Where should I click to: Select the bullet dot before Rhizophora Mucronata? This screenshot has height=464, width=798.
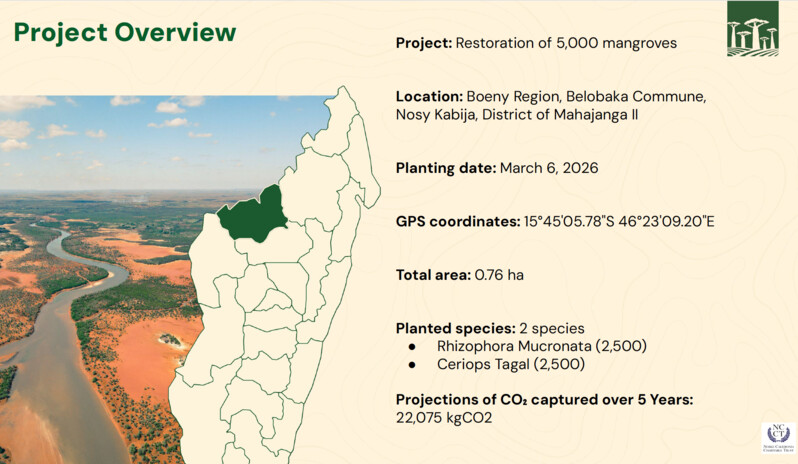412,346
